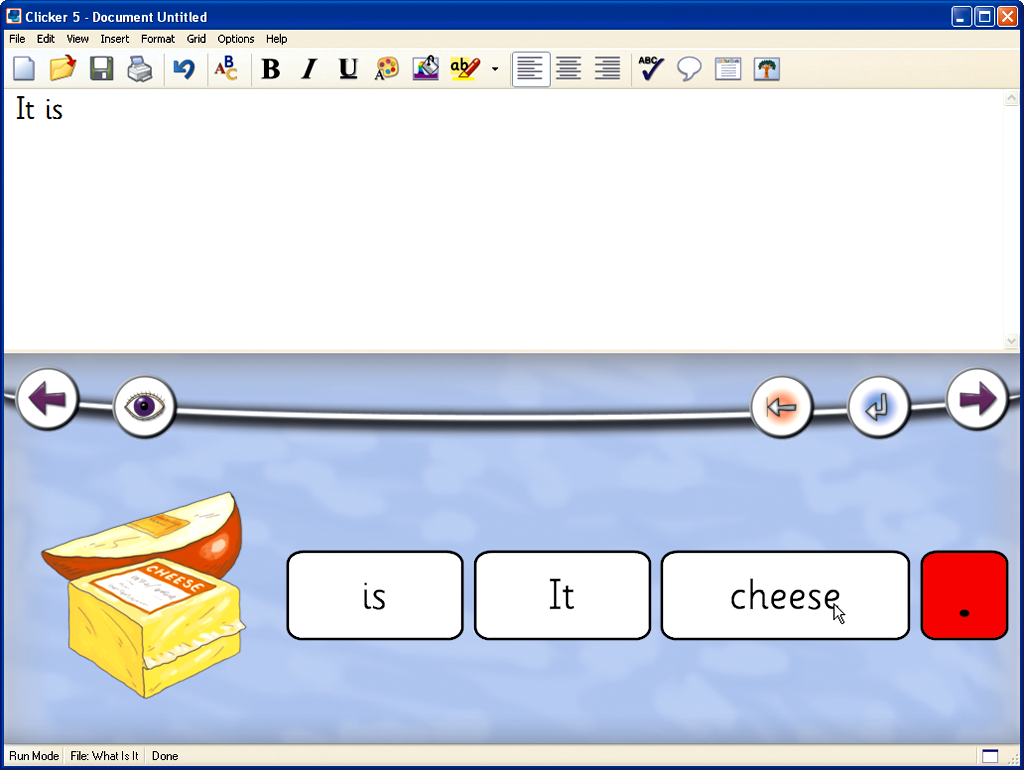
Task: Toggle italic formatting
Action: point(309,69)
